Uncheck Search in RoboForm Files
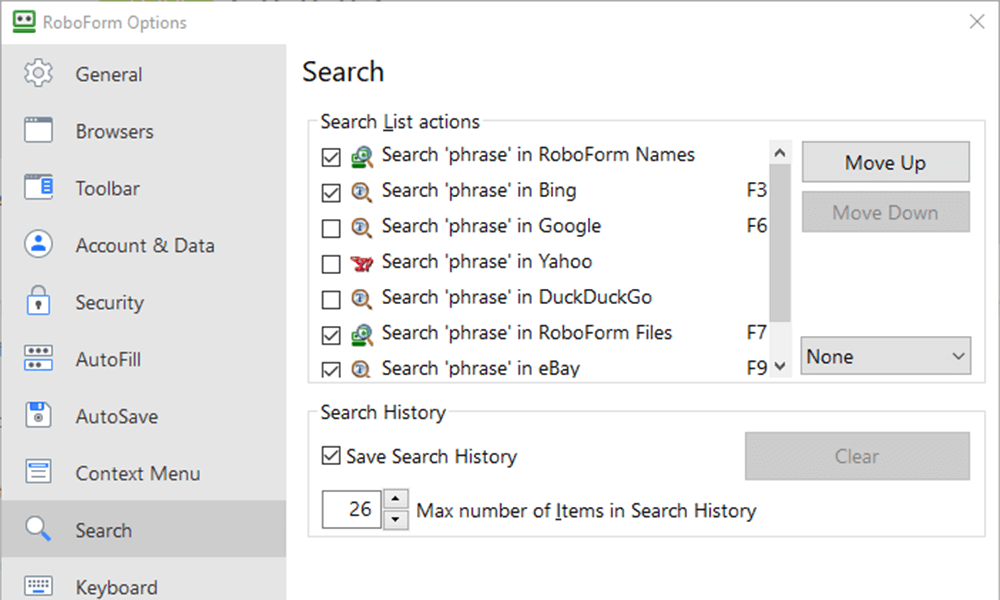 [x=331, y=335]
